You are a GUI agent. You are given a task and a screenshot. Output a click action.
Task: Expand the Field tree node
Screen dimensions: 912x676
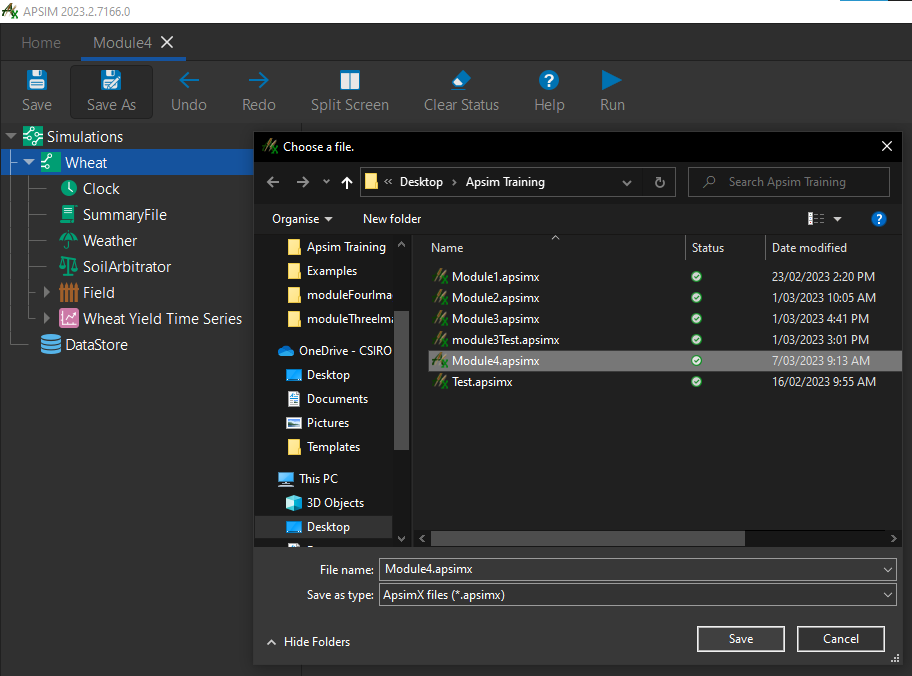tap(47, 292)
